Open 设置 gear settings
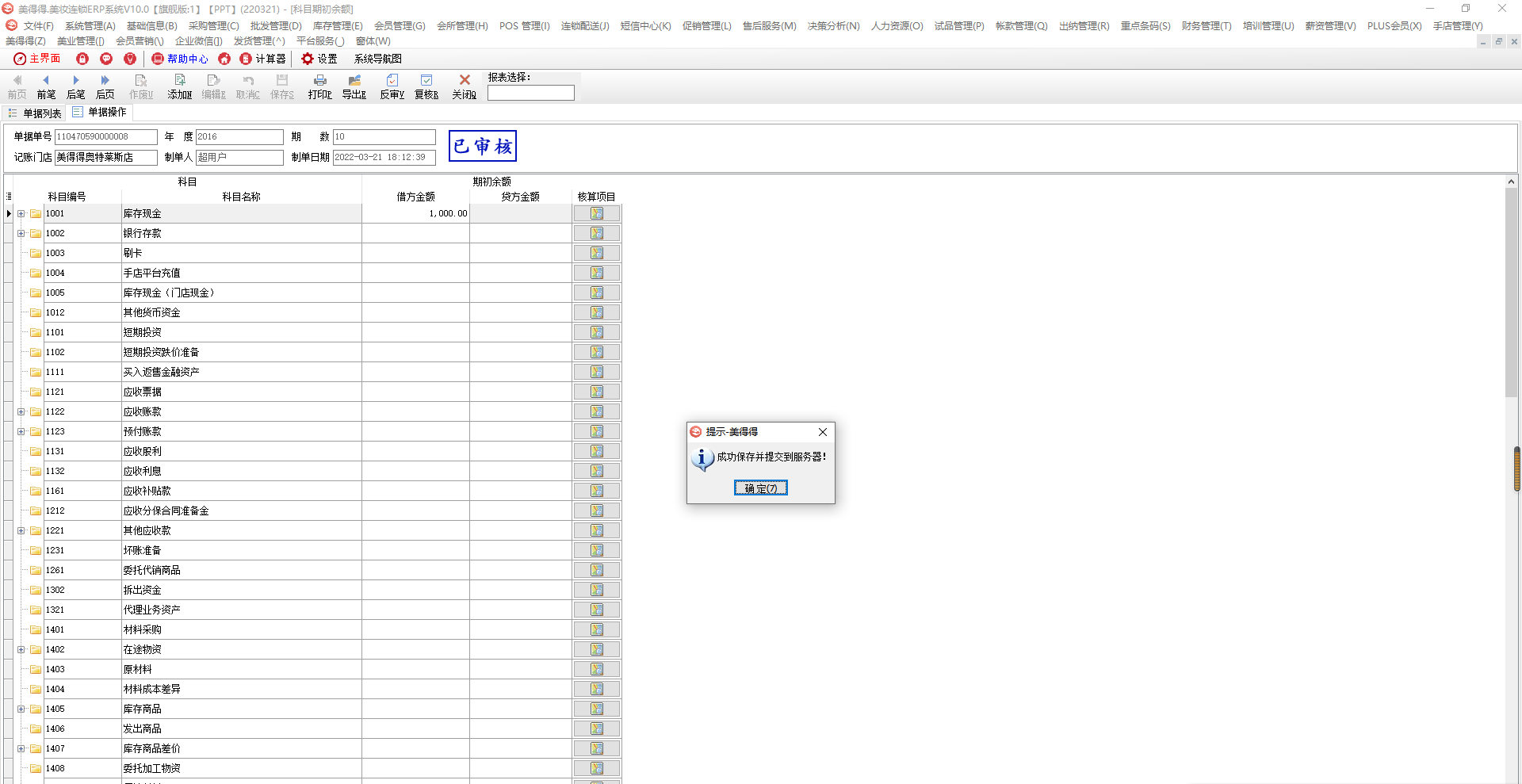1522x784 pixels. (x=319, y=59)
